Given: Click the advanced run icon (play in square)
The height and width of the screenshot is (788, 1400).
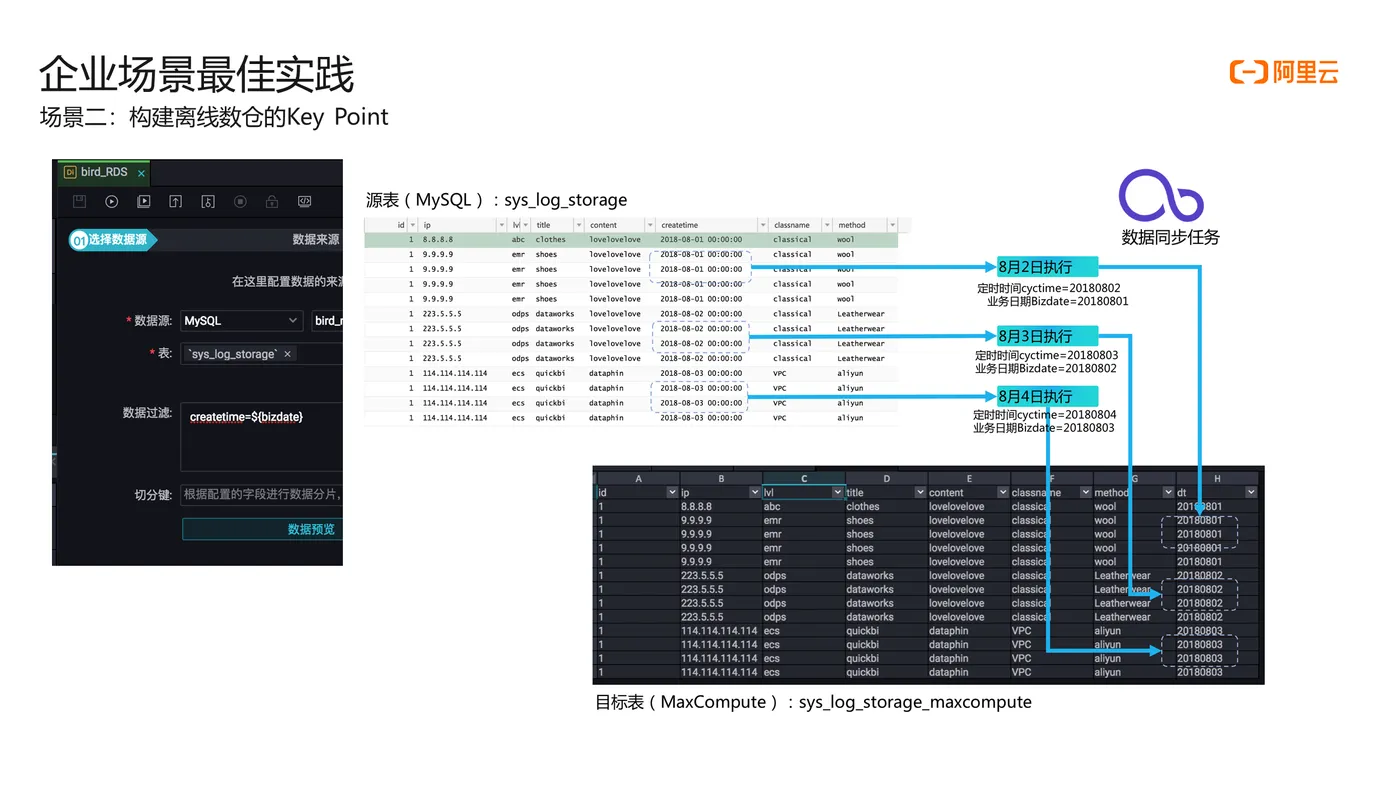Looking at the screenshot, I should (x=144, y=202).
